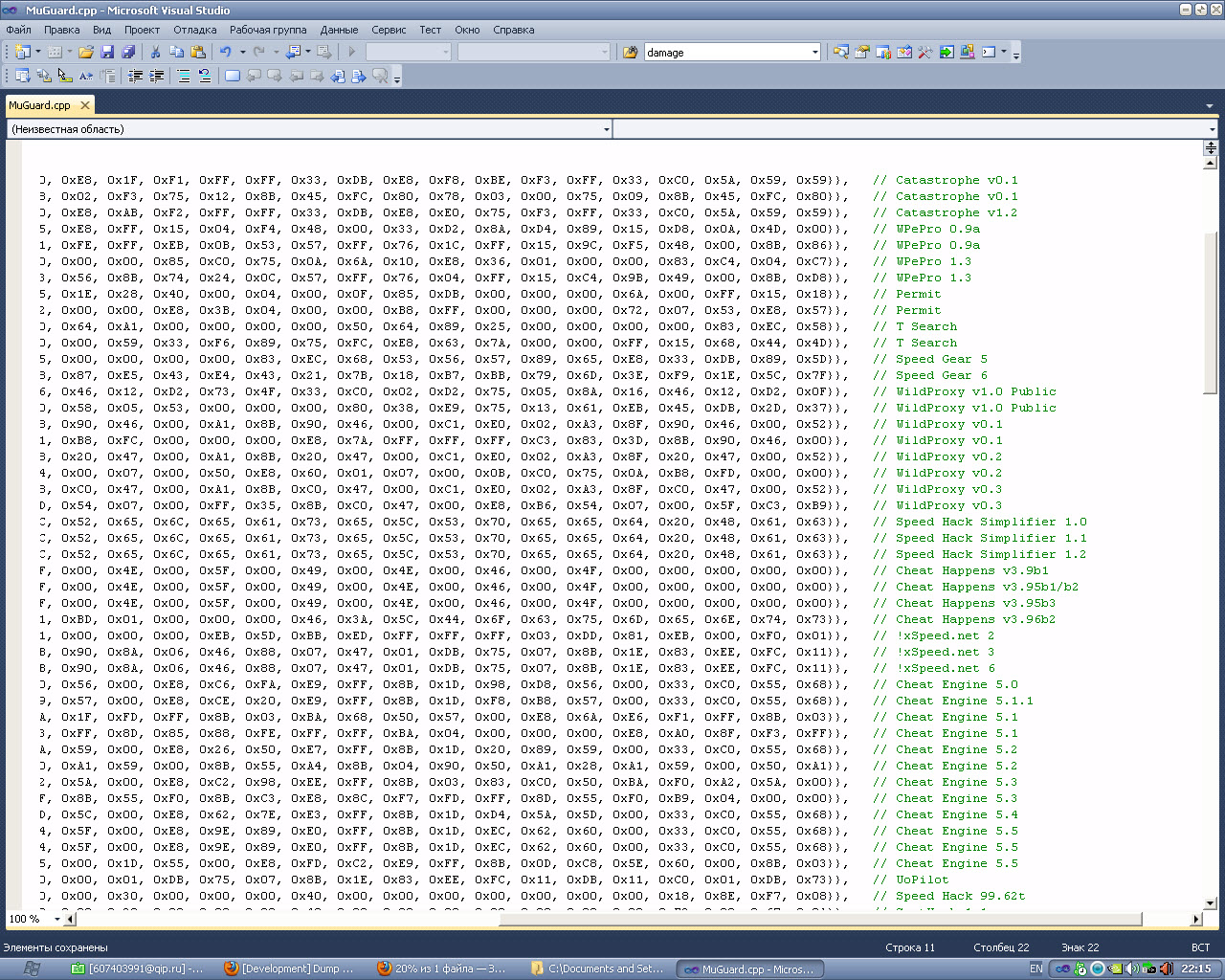Click Increase Line Indent icon
The height and width of the screenshot is (980, 1225).
pyautogui.click(x=156, y=76)
